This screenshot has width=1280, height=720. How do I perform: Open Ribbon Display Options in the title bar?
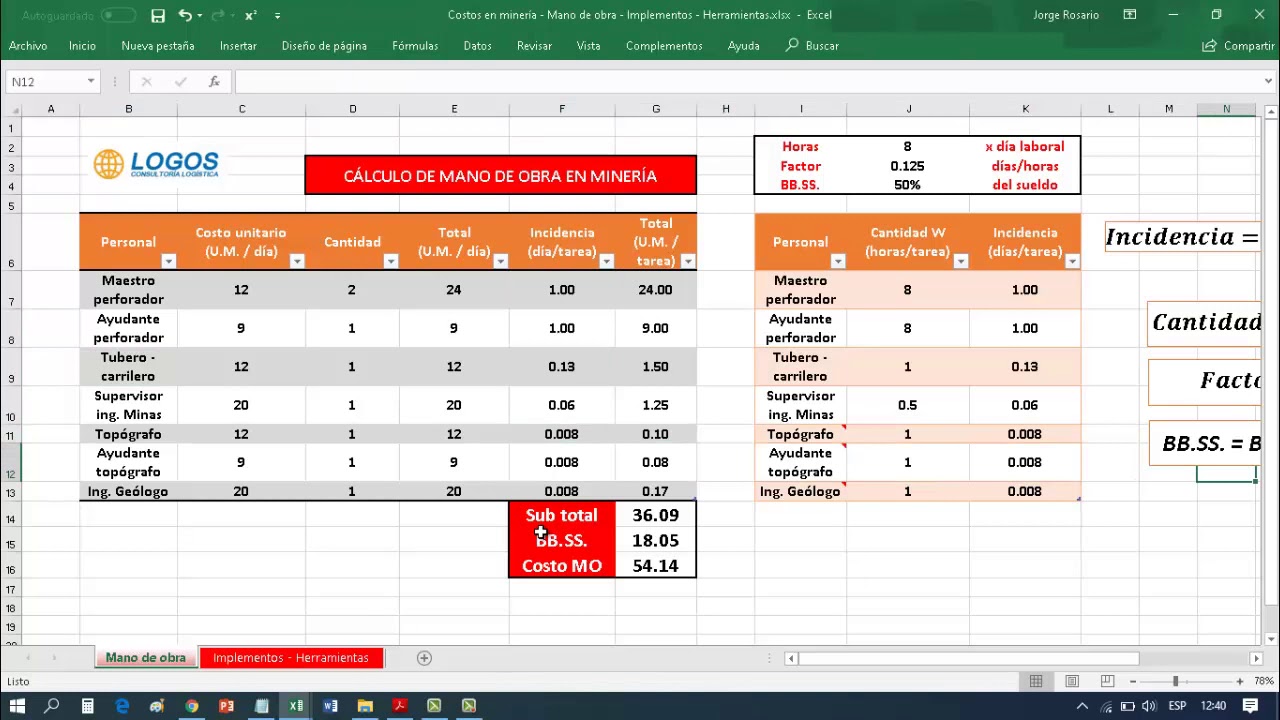click(1130, 15)
